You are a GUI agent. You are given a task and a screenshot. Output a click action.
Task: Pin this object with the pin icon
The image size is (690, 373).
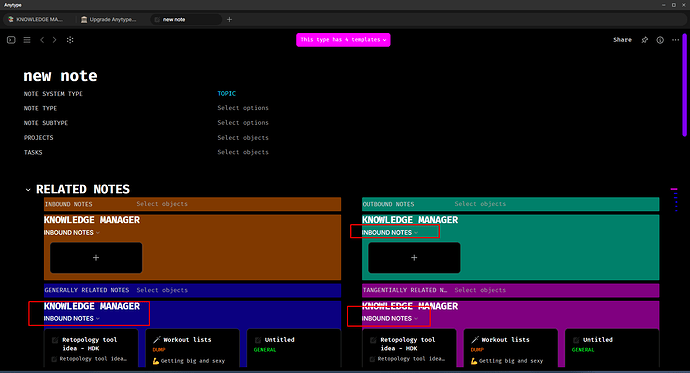click(645, 40)
